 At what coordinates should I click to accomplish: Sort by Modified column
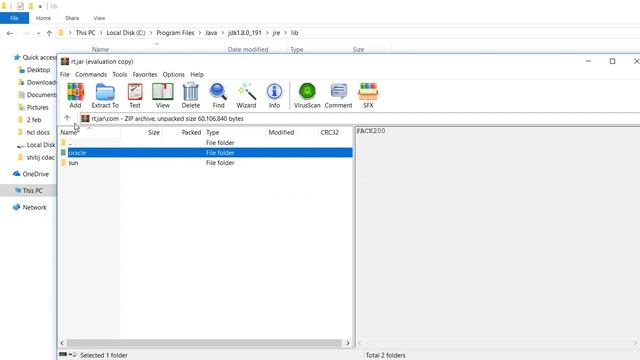[x=281, y=132]
